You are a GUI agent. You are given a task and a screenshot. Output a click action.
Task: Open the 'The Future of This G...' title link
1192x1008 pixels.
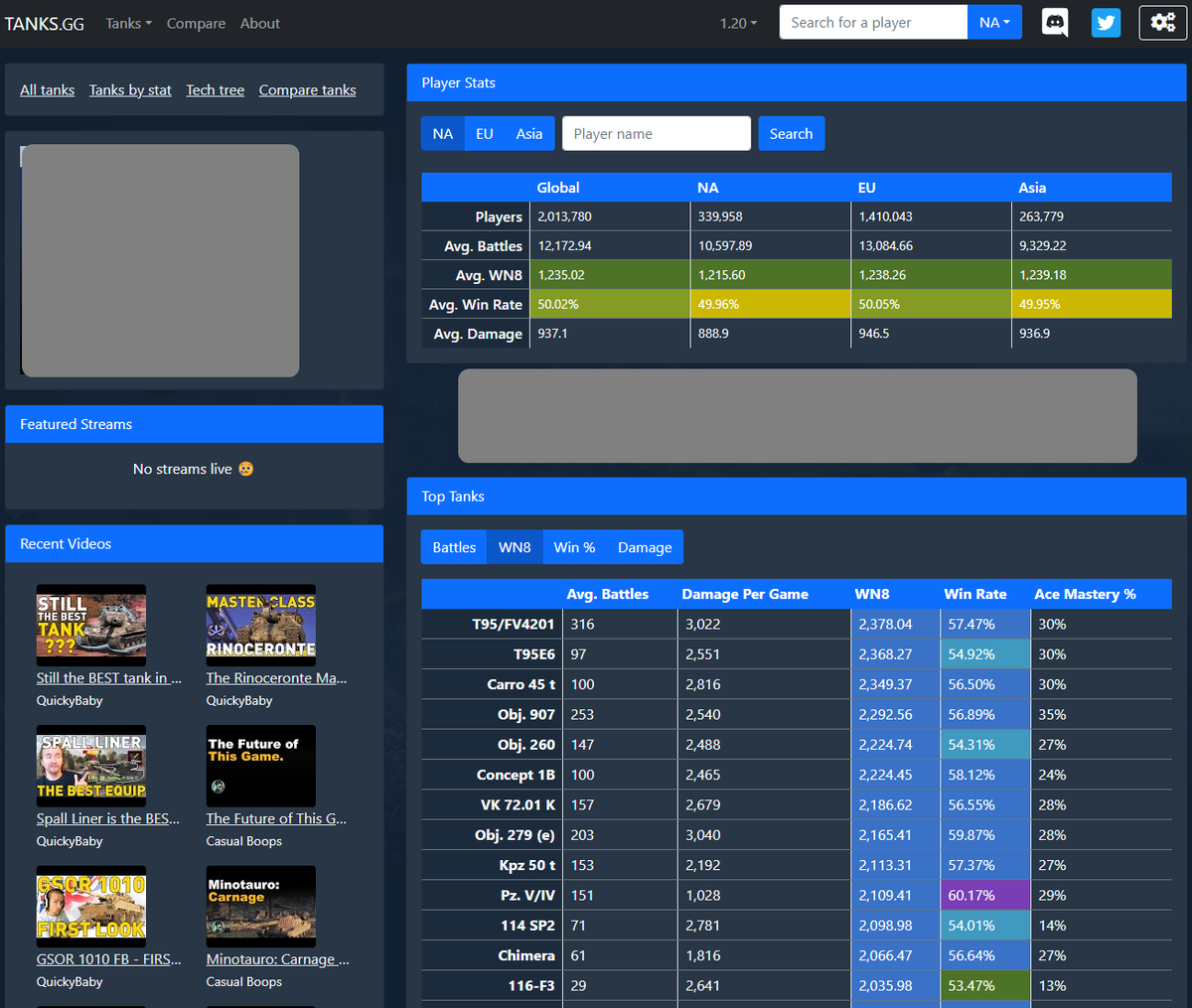277,819
